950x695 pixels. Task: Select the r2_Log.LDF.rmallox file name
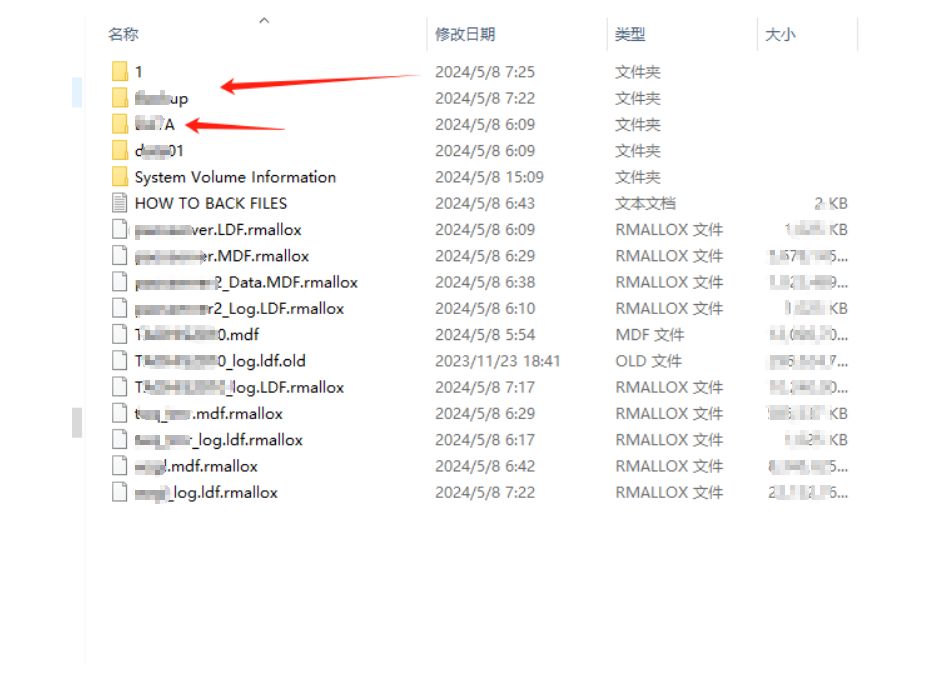point(240,309)
